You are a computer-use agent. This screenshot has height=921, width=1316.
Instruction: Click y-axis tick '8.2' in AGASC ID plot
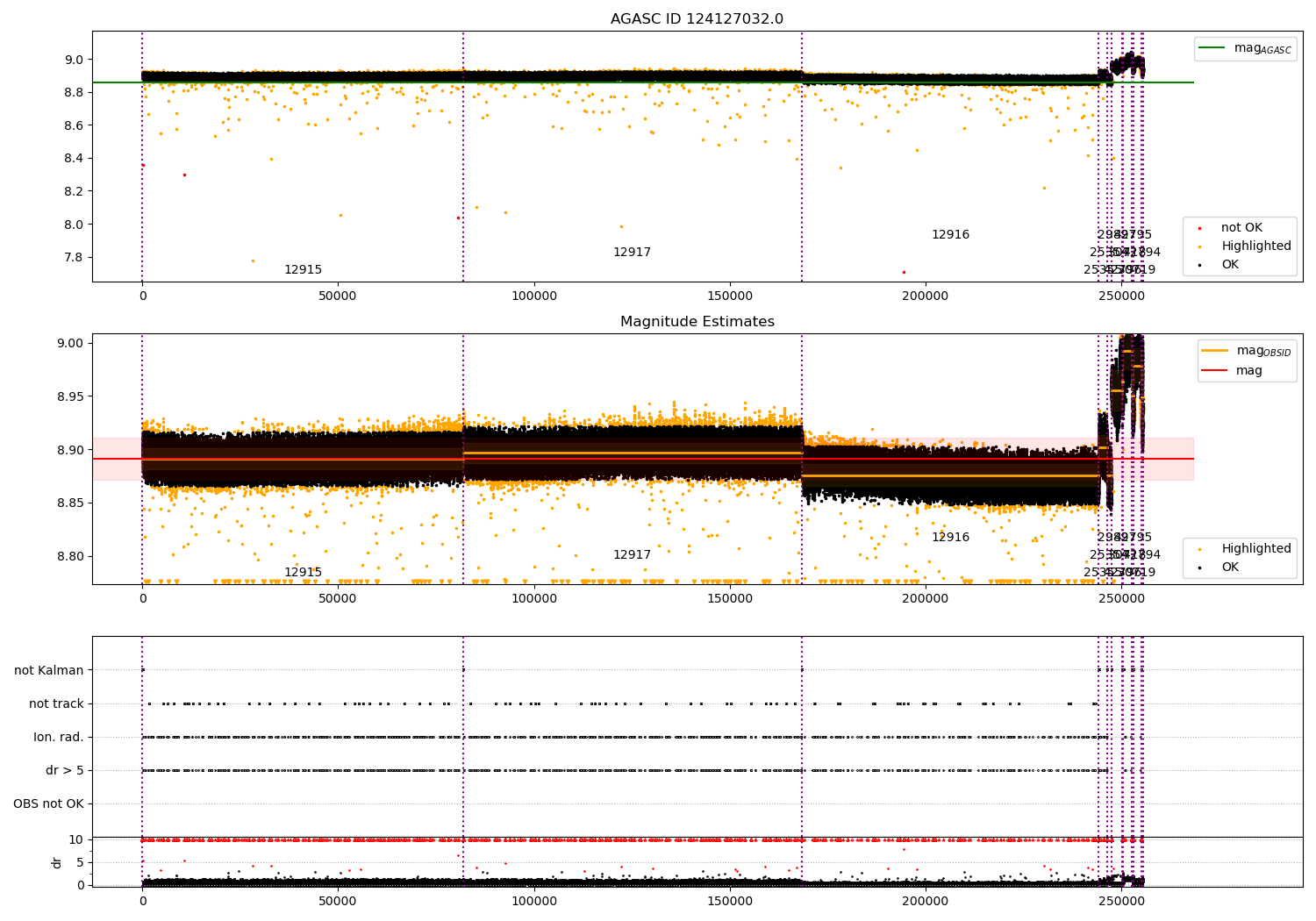point(74,192)
